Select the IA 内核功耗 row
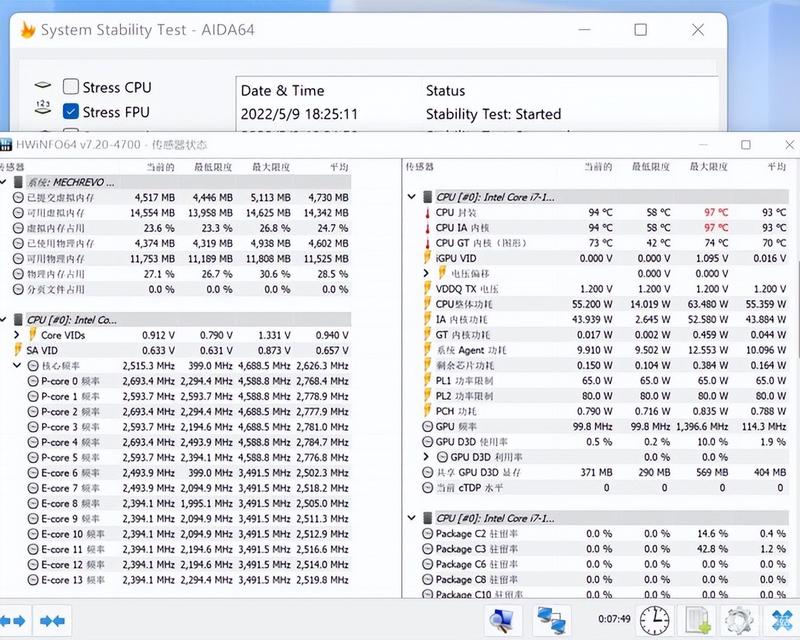 605,319
